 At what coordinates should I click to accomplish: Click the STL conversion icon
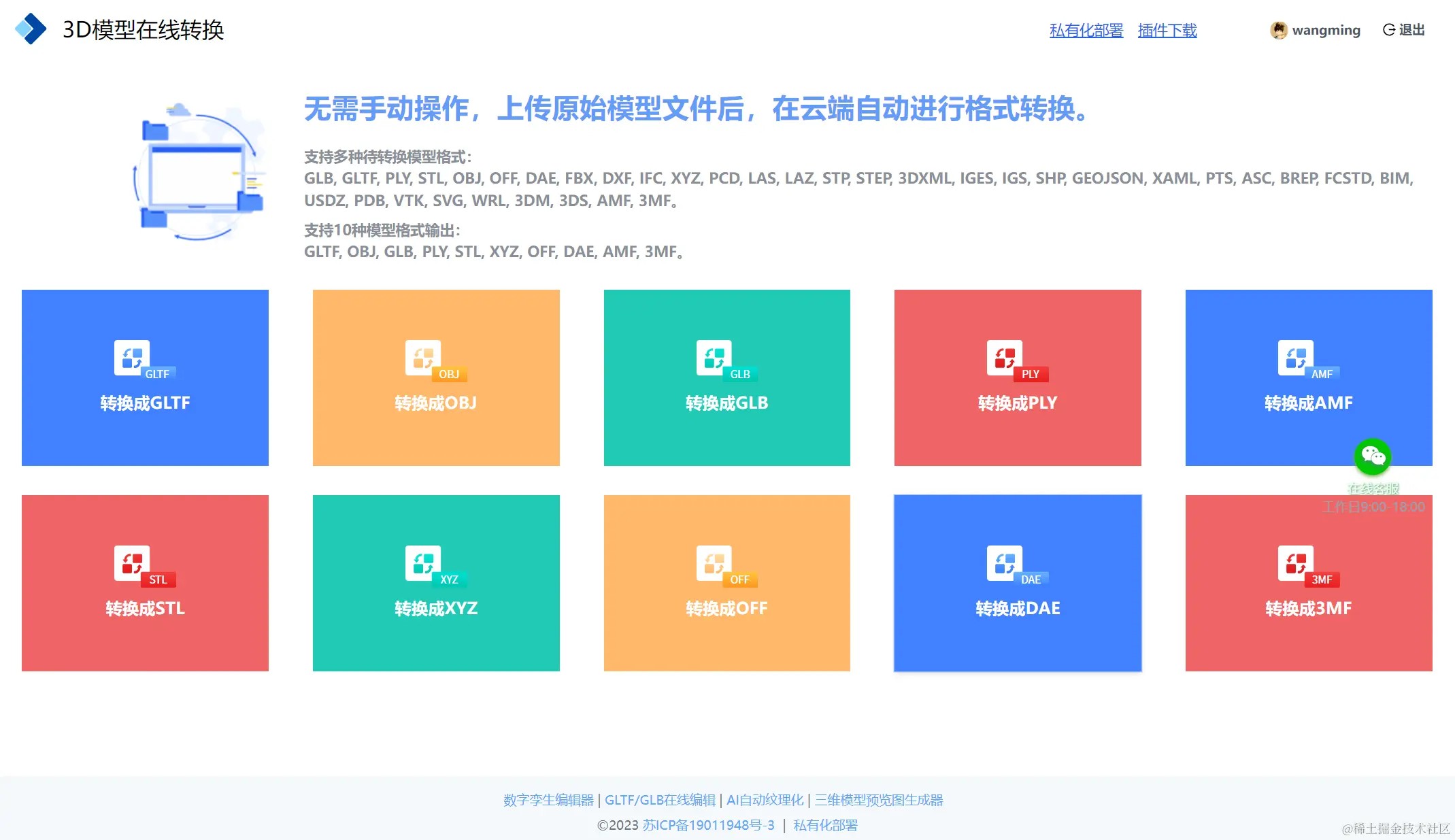(133, 563)
